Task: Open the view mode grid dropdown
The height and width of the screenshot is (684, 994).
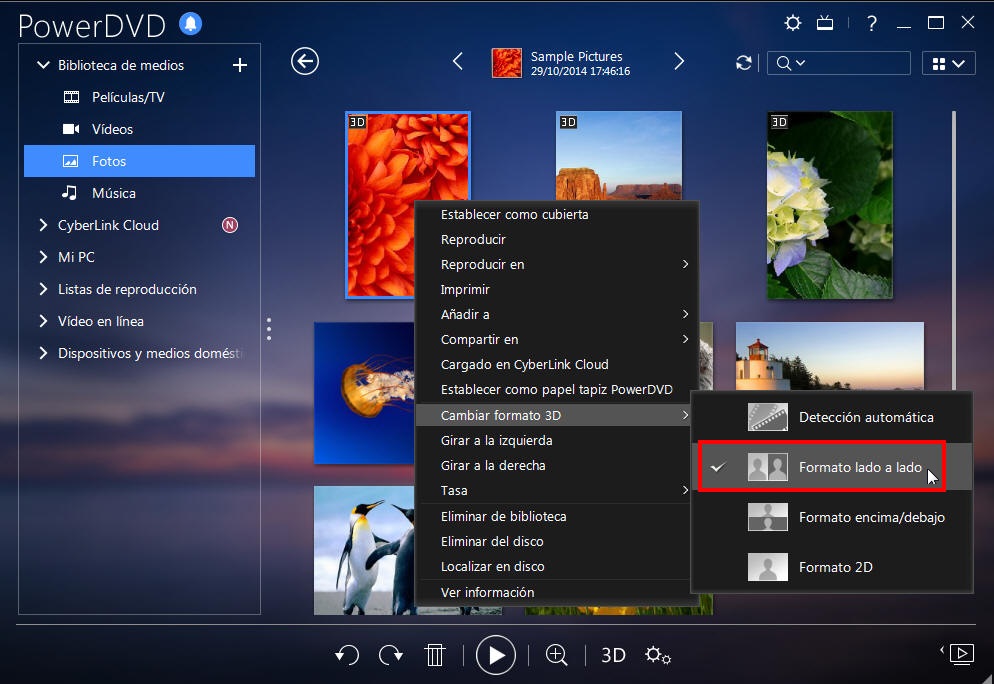Action: 948,63
